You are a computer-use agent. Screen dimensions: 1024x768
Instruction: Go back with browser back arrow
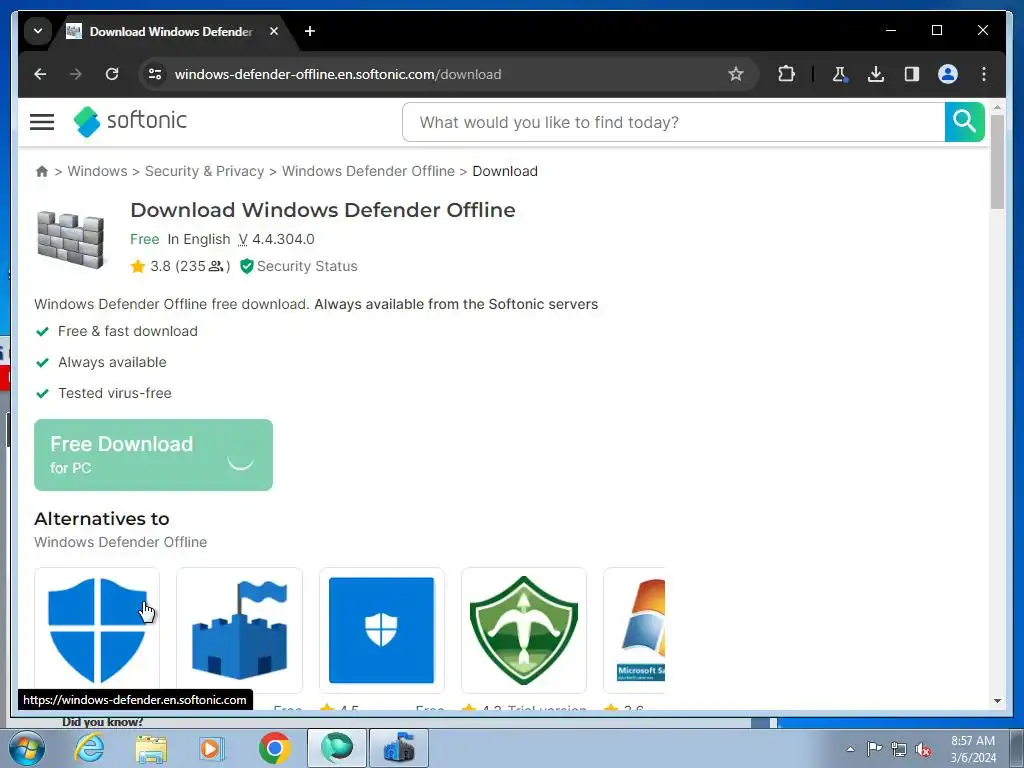point(40,74)
